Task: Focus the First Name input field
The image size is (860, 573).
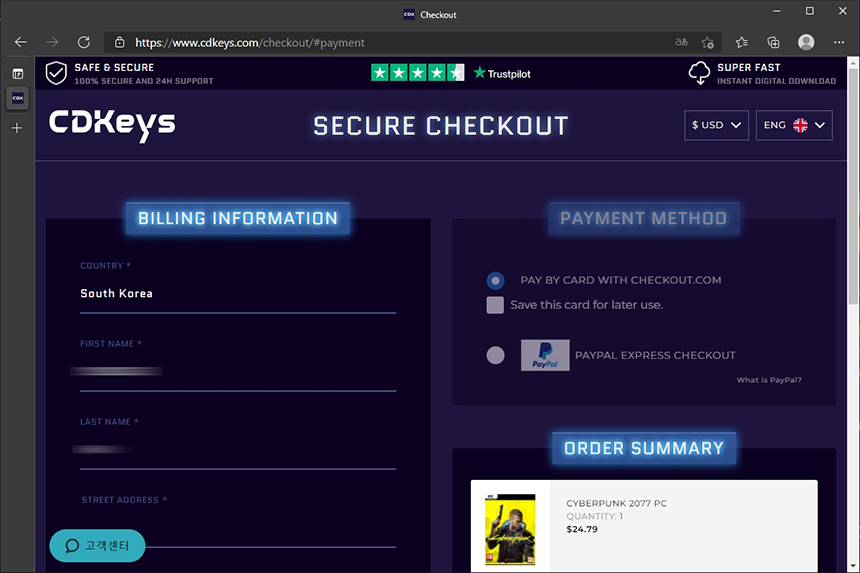Action: 238,372
